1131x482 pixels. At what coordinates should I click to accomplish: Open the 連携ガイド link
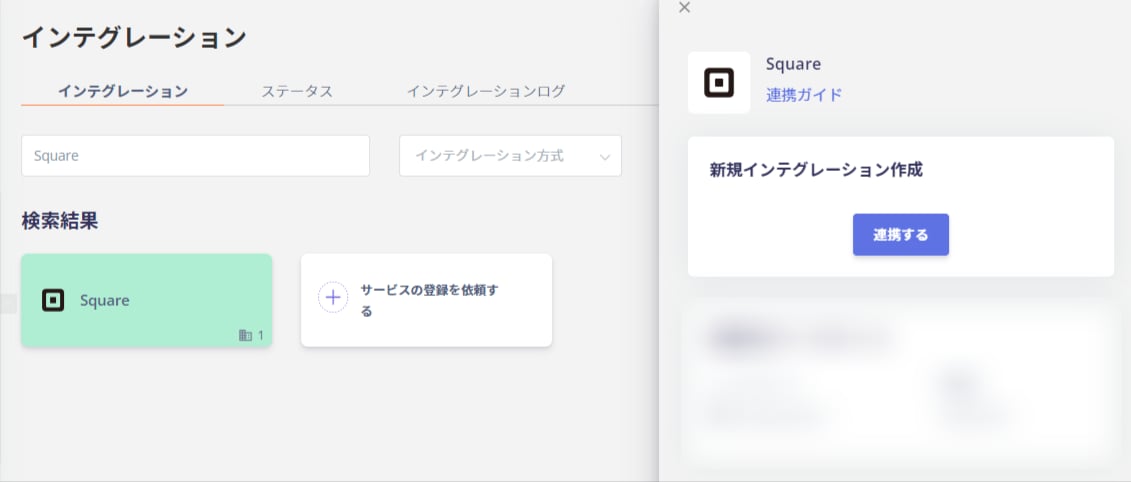click(804, 95)
